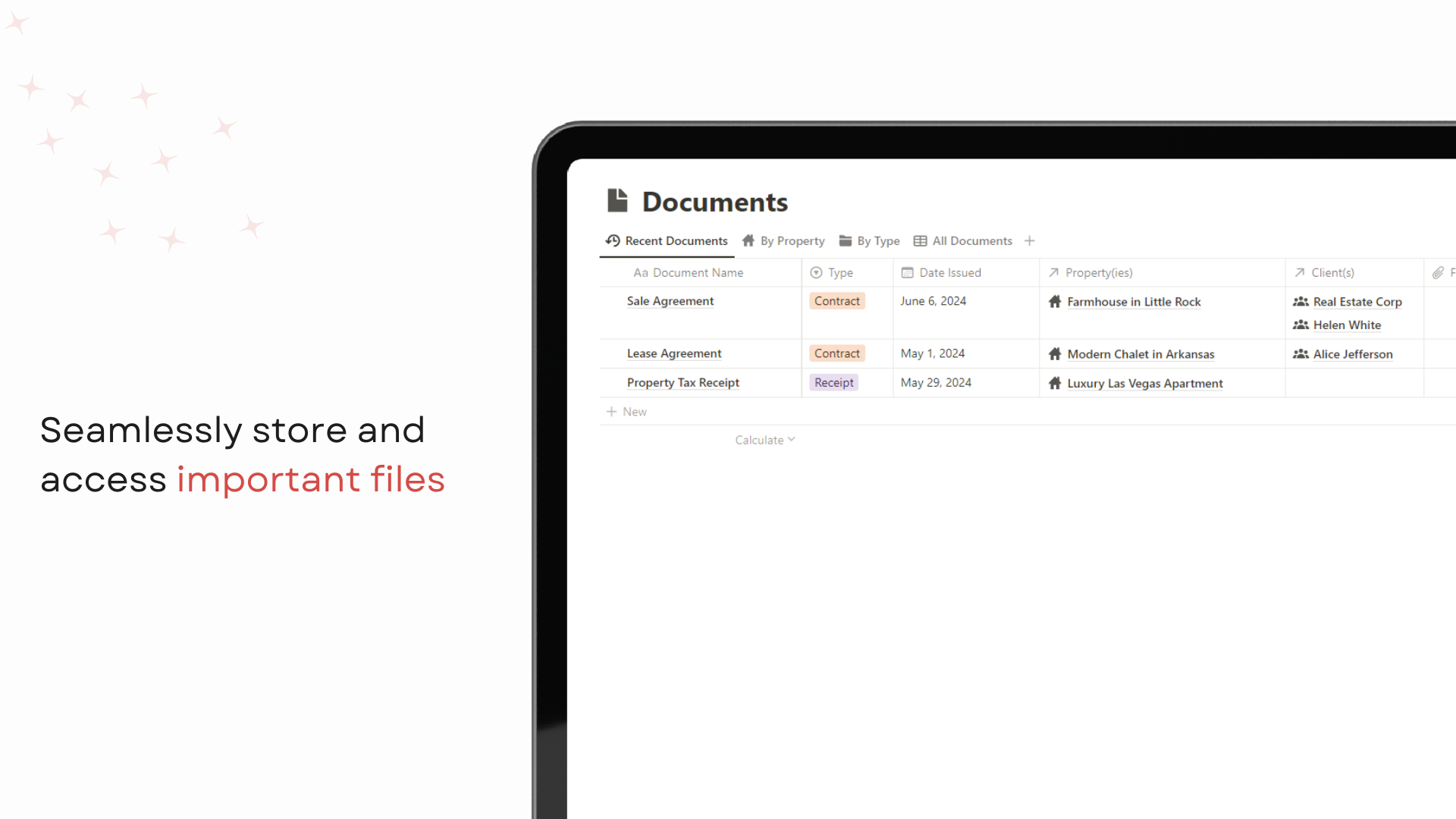This screenshot has height=819, width=1456.
Task: Open the Recent Documents tab
Action: coord(667,240)
